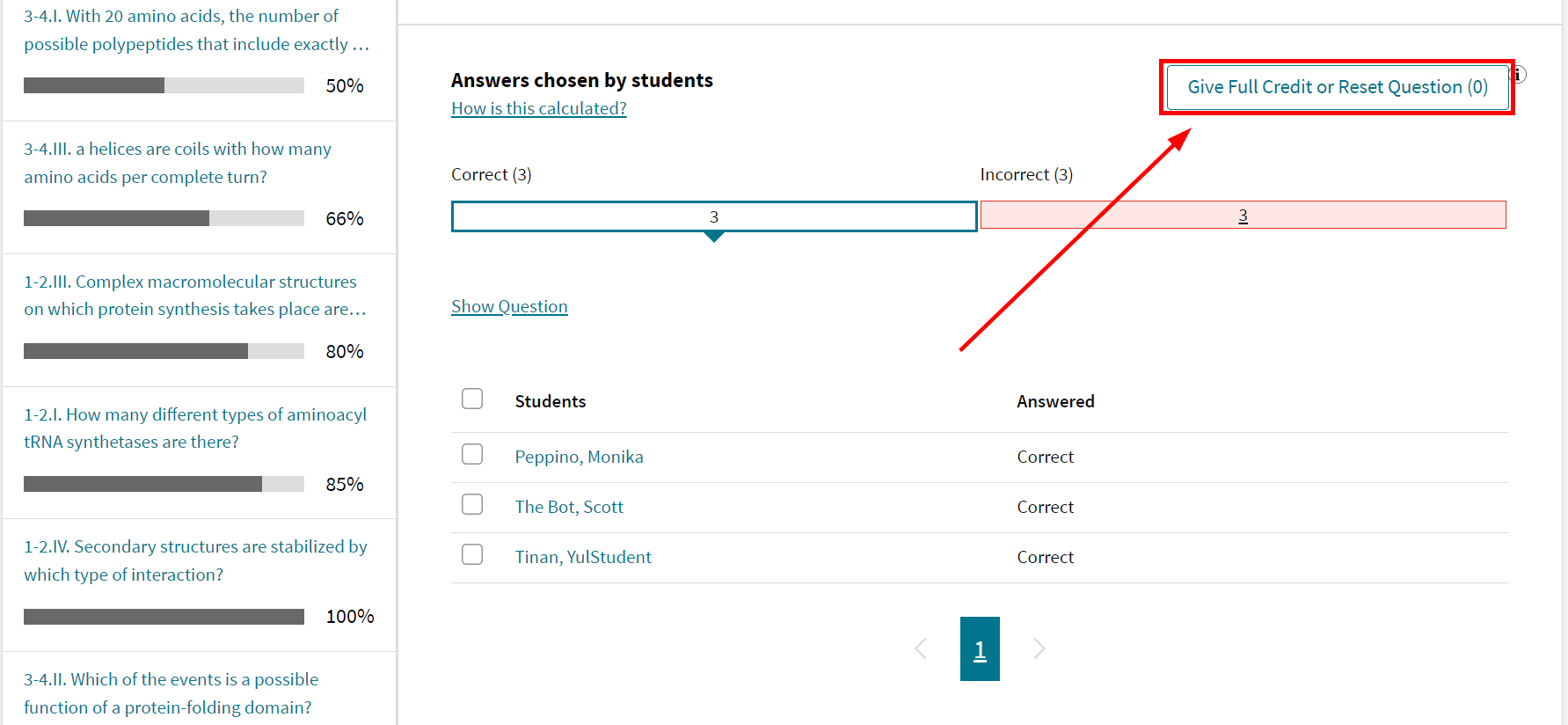Open the aminoacyl tRNA synthetases question
This screenshot has width=1568, height=725.
click(x=195, y=428)
